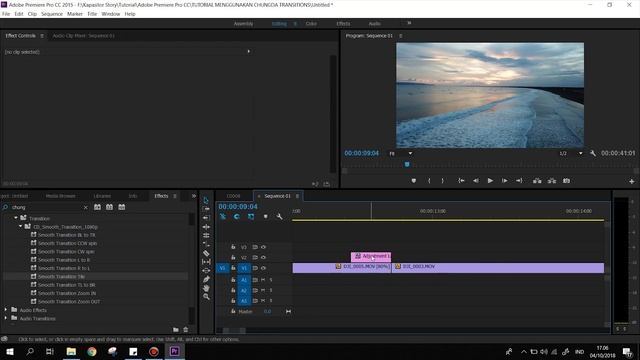Toggle Snap in the timeline

click(x=237, y=217)
